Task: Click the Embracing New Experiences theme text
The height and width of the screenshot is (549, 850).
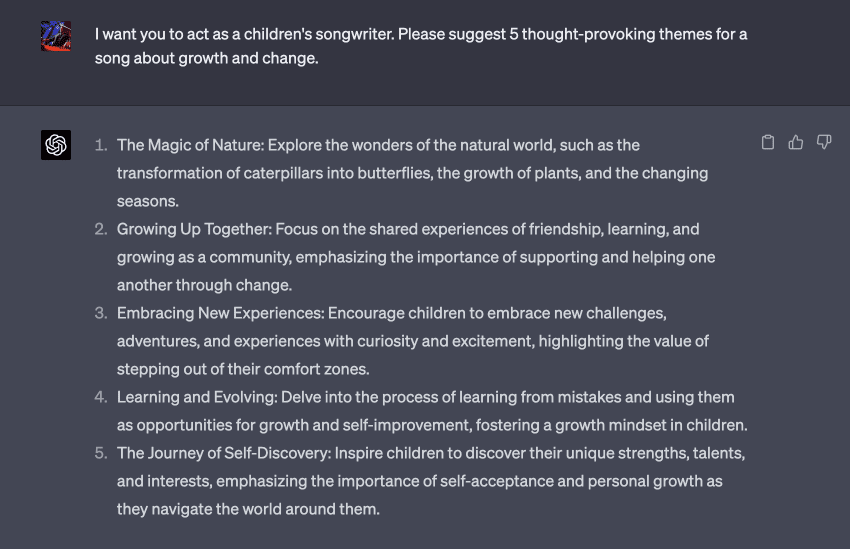Action: point(413,341)
